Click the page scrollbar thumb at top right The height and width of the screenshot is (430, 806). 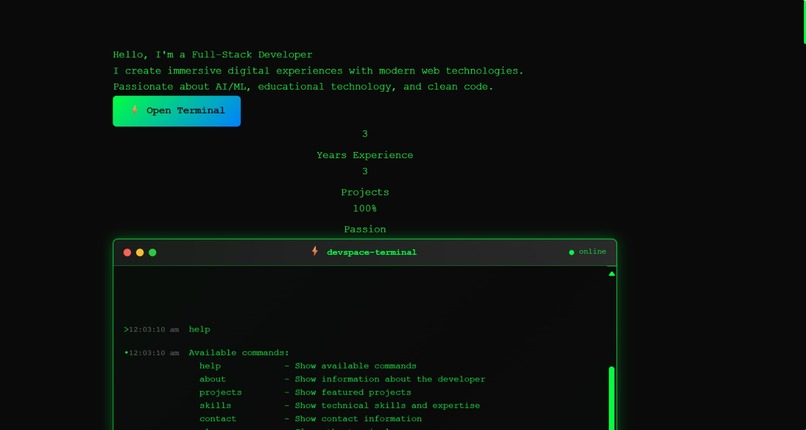tap(804, 22)
